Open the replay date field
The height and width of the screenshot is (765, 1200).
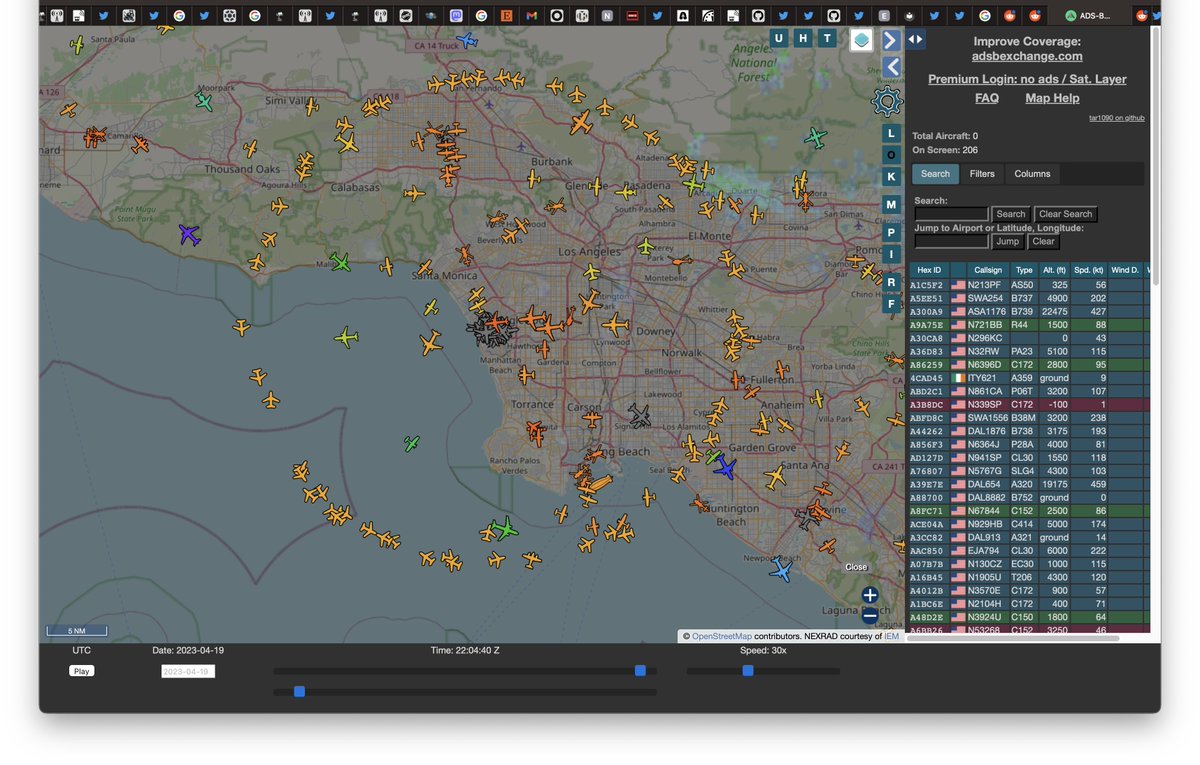[188, 671]
